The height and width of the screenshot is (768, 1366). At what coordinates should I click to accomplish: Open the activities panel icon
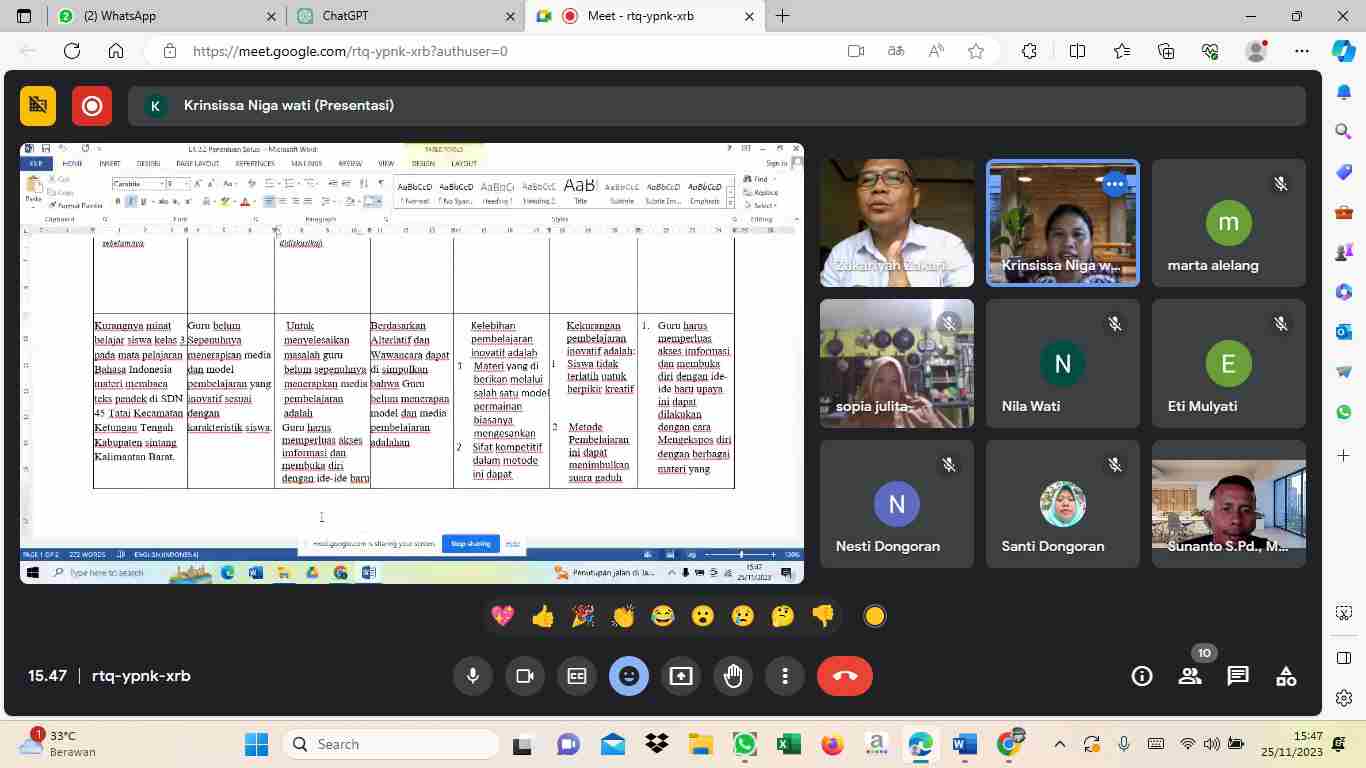[x=1286, y=676]
